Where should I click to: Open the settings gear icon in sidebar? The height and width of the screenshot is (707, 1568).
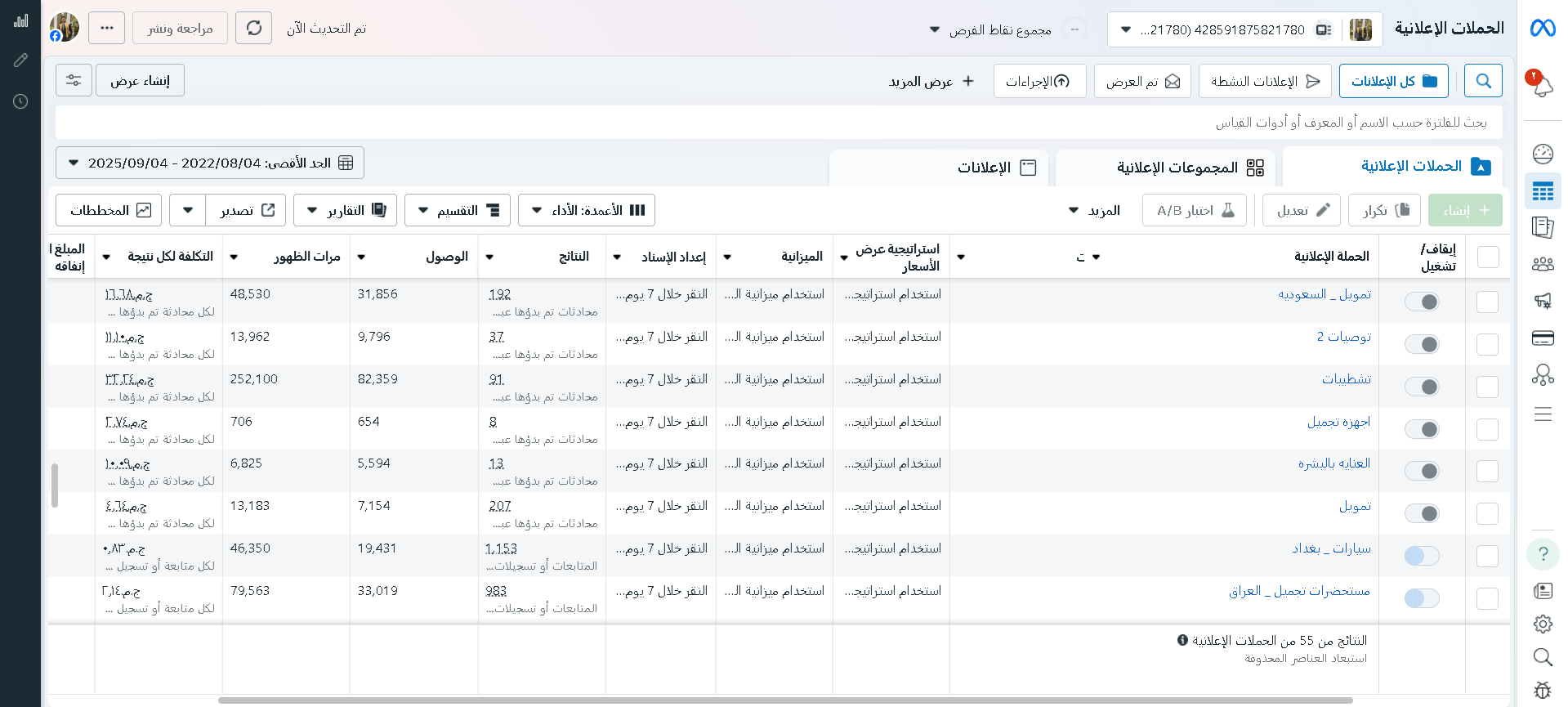[1542, 624]
